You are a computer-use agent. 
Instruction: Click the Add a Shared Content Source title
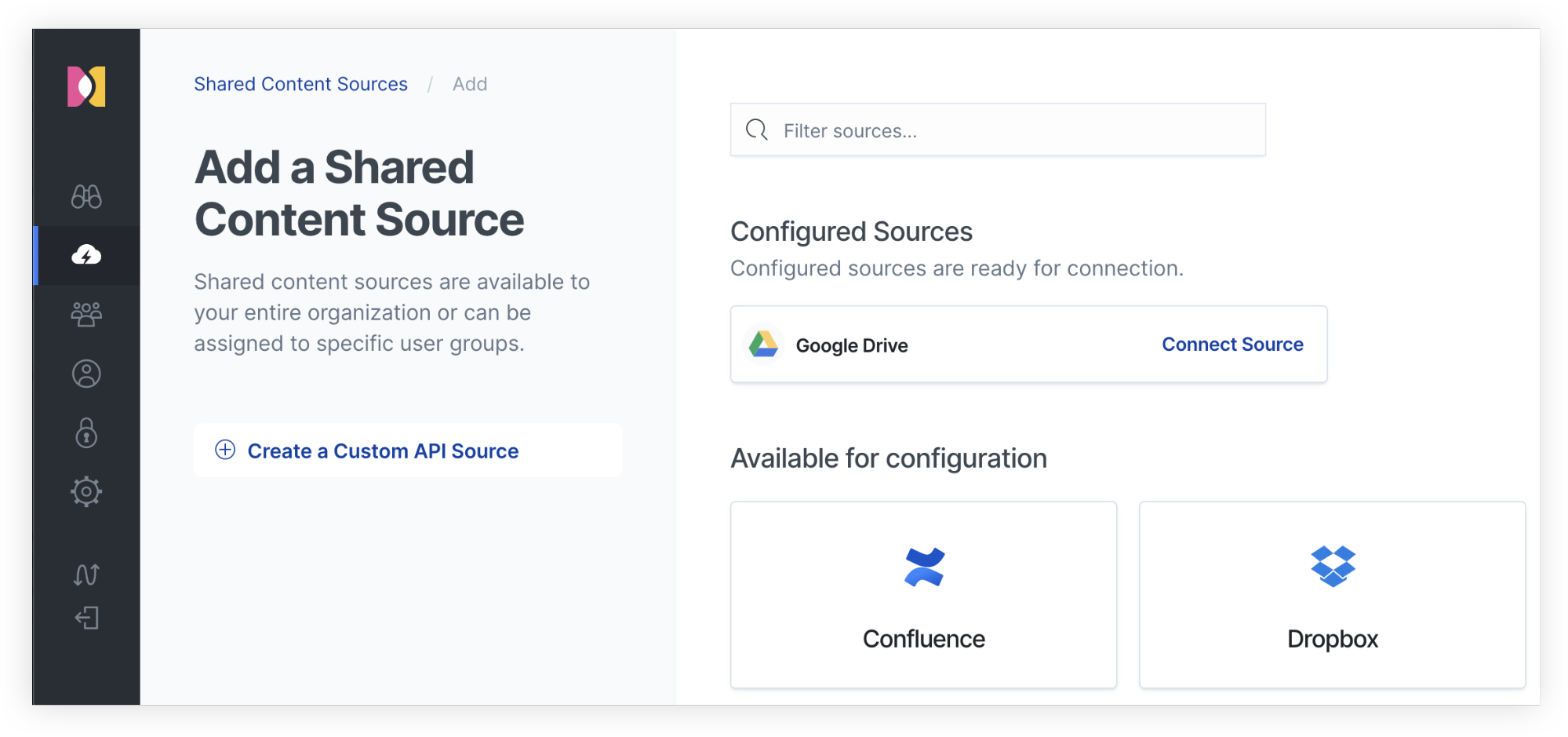coord(359,193)
